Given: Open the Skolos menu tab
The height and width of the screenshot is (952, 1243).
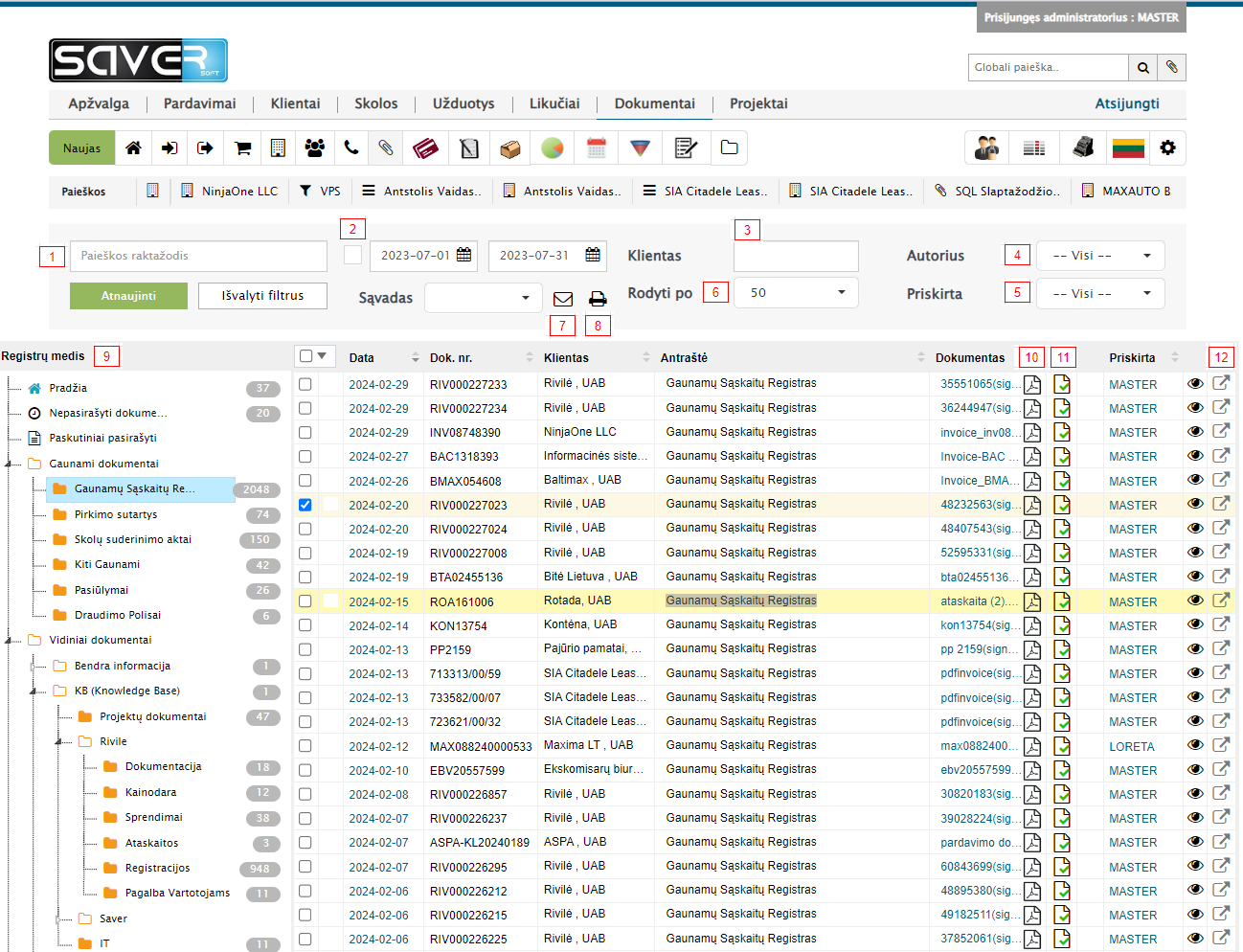Looking at the screenshot, I should tap(376, 103).
